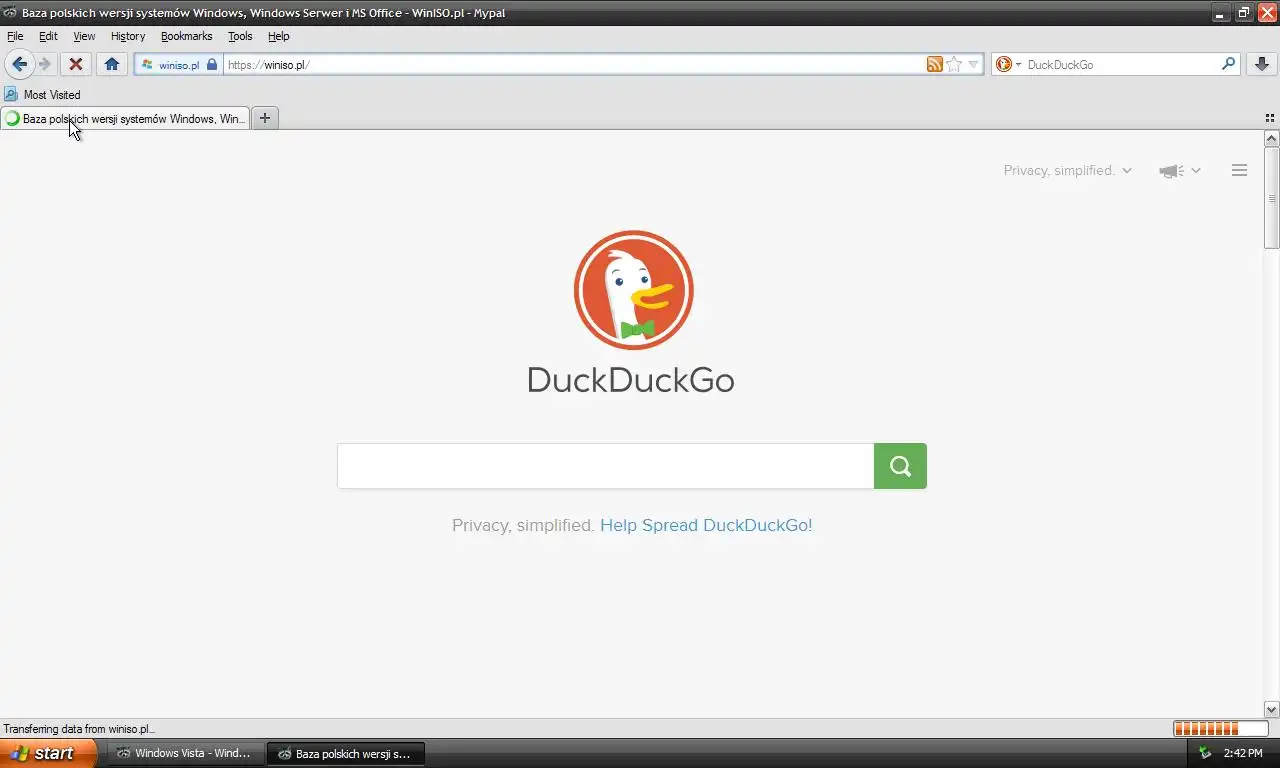This screenshot has width=1280, height=768.
Task: Open the View menu
Action: 84,36
